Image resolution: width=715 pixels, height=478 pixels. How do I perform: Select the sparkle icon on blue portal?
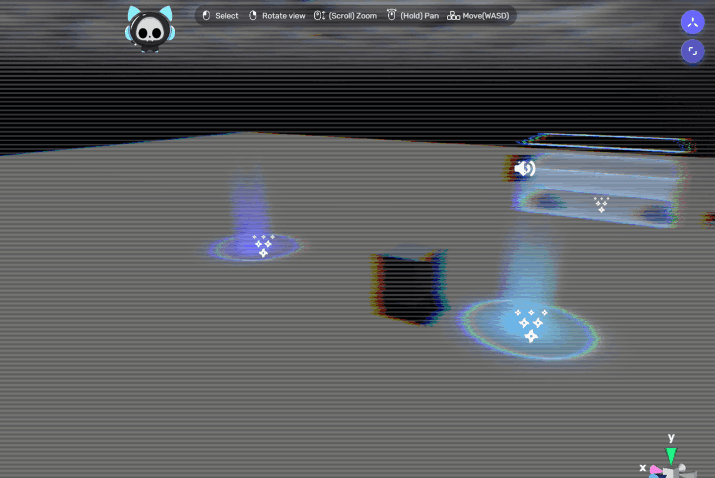pyautogui.click(x=530, y=324)
